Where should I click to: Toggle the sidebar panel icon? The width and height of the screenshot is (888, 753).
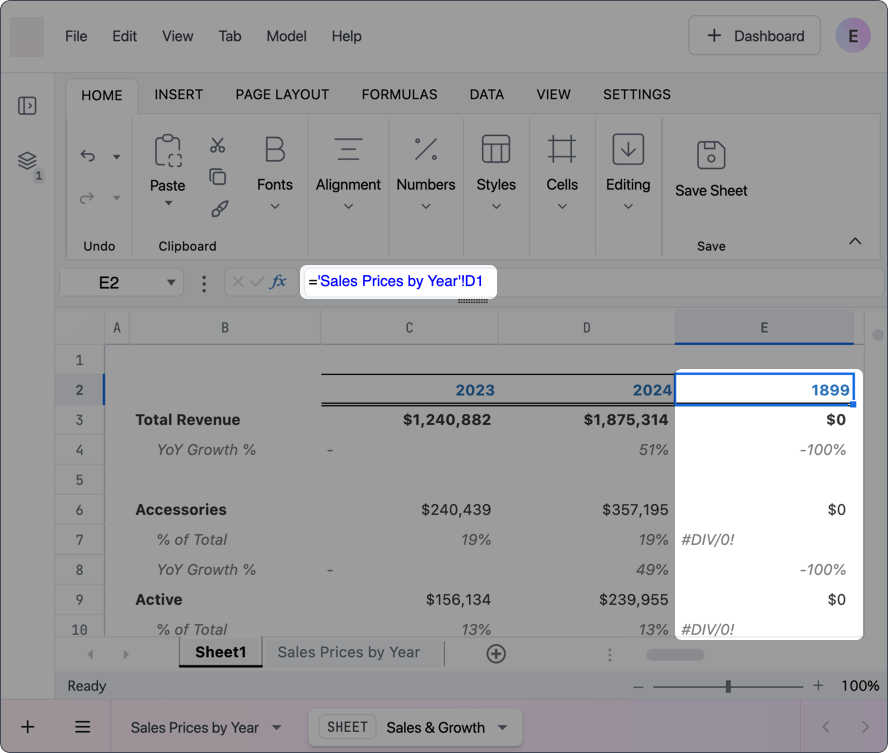[x=27, y=106]
